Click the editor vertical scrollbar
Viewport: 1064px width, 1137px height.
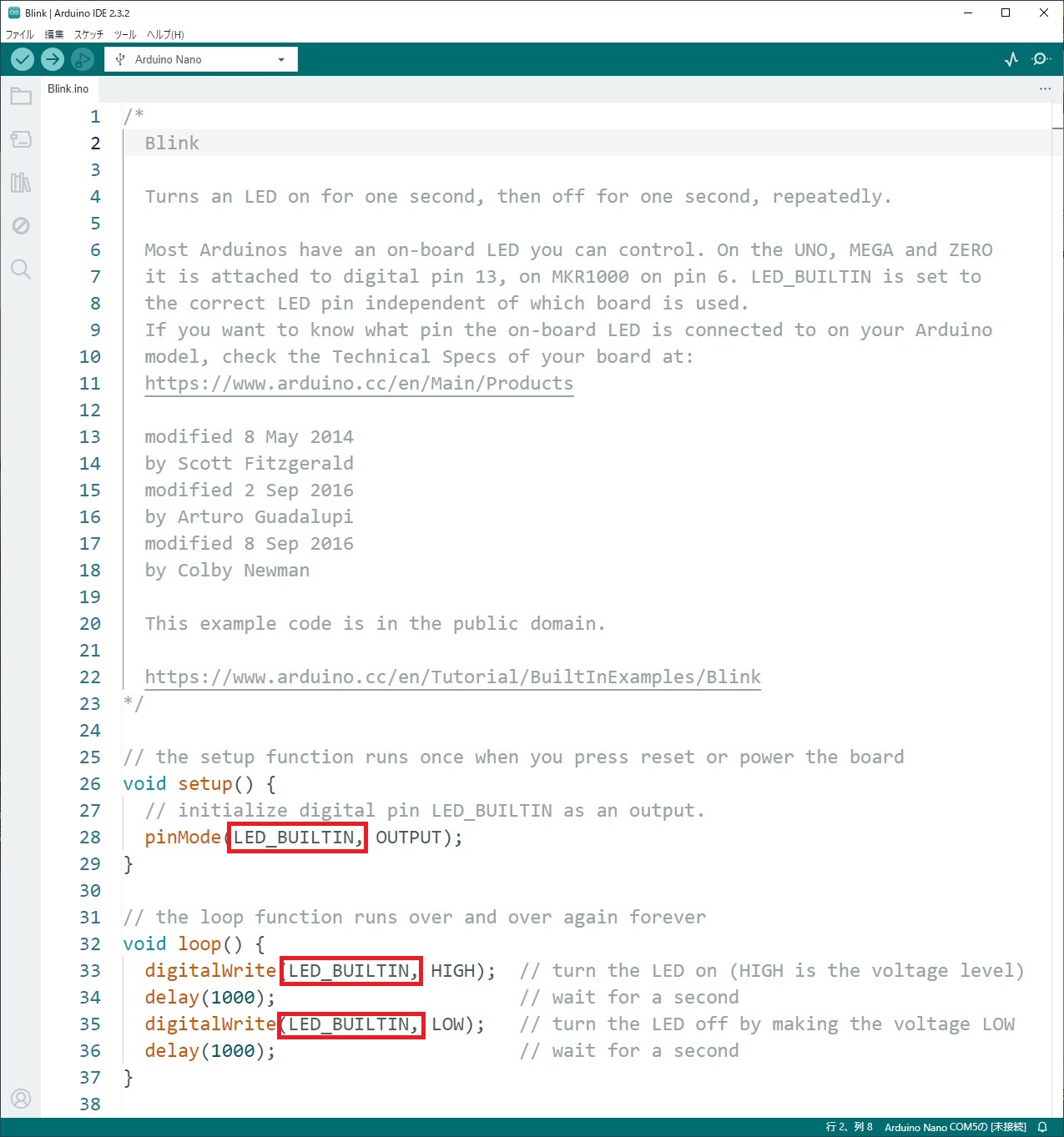(x=1057, y=609)
